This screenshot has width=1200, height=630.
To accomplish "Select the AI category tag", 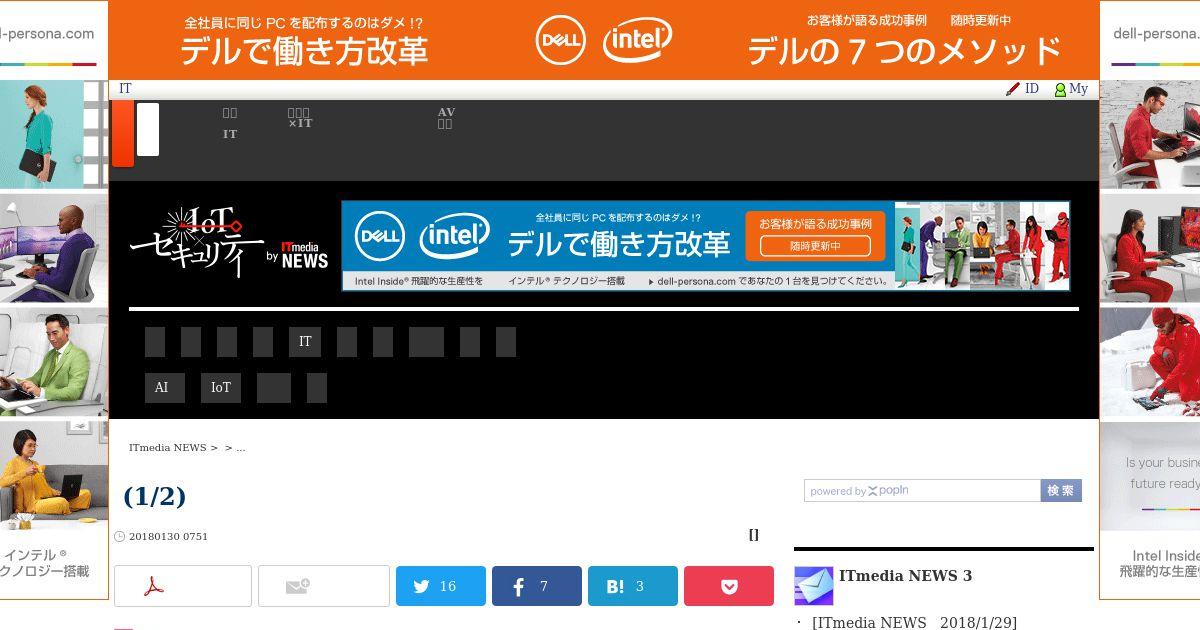I will click(165, 388).
